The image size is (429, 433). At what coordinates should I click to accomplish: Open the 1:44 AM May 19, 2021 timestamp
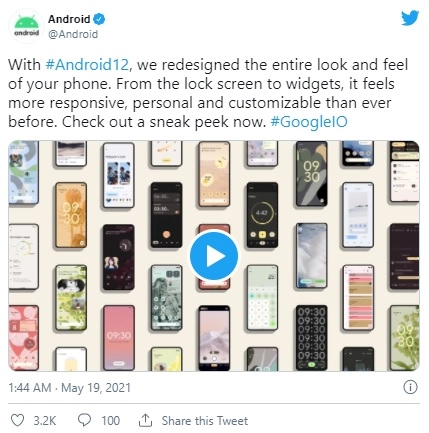click(x=69, y=388)
